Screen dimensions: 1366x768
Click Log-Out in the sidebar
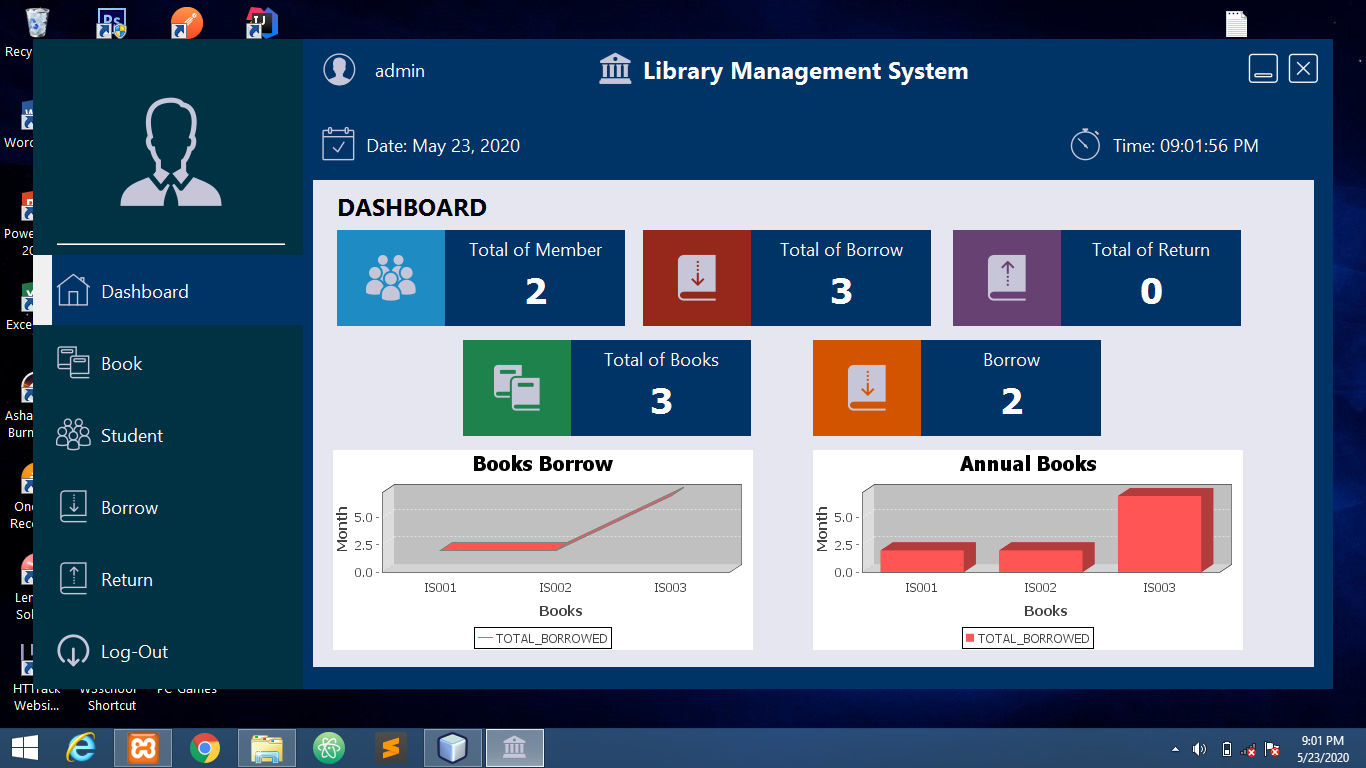pos(134,652)
